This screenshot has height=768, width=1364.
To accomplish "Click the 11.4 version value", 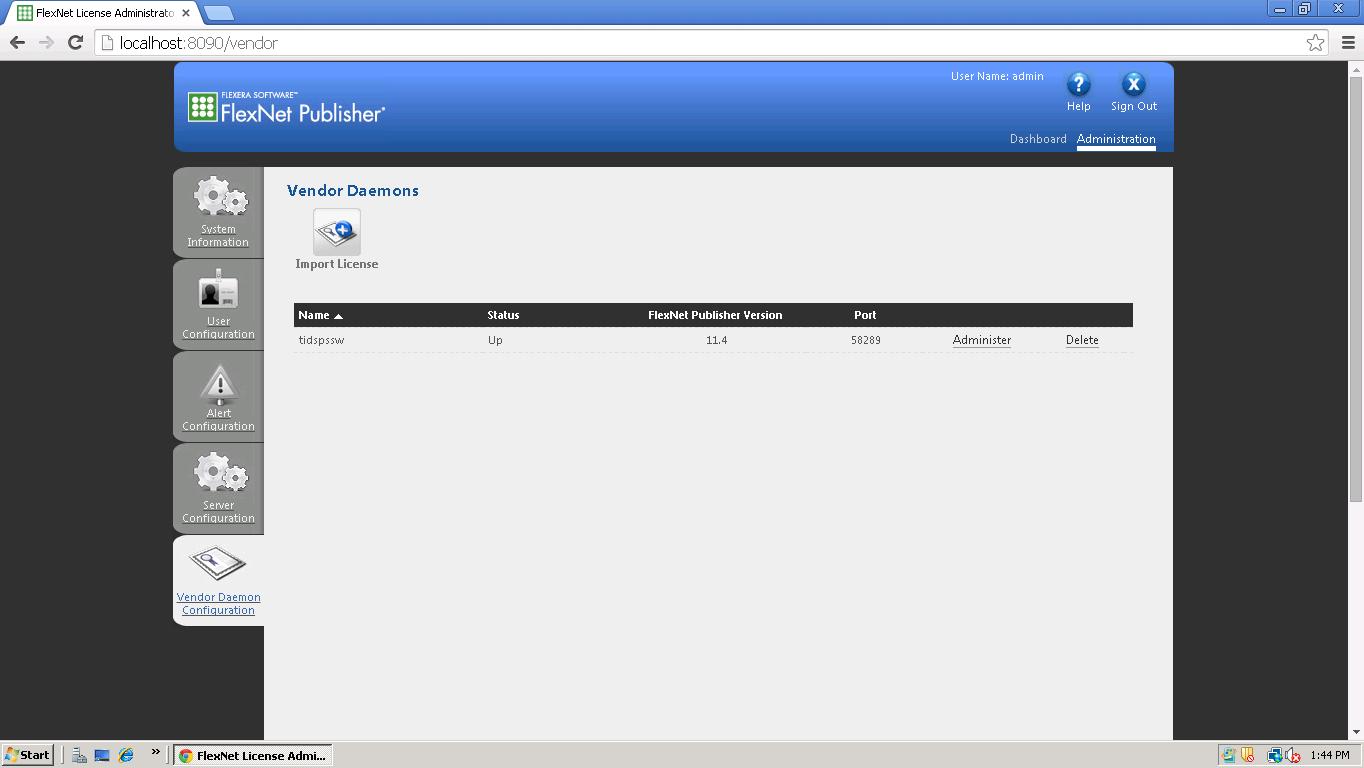I will tap(716, 340).
